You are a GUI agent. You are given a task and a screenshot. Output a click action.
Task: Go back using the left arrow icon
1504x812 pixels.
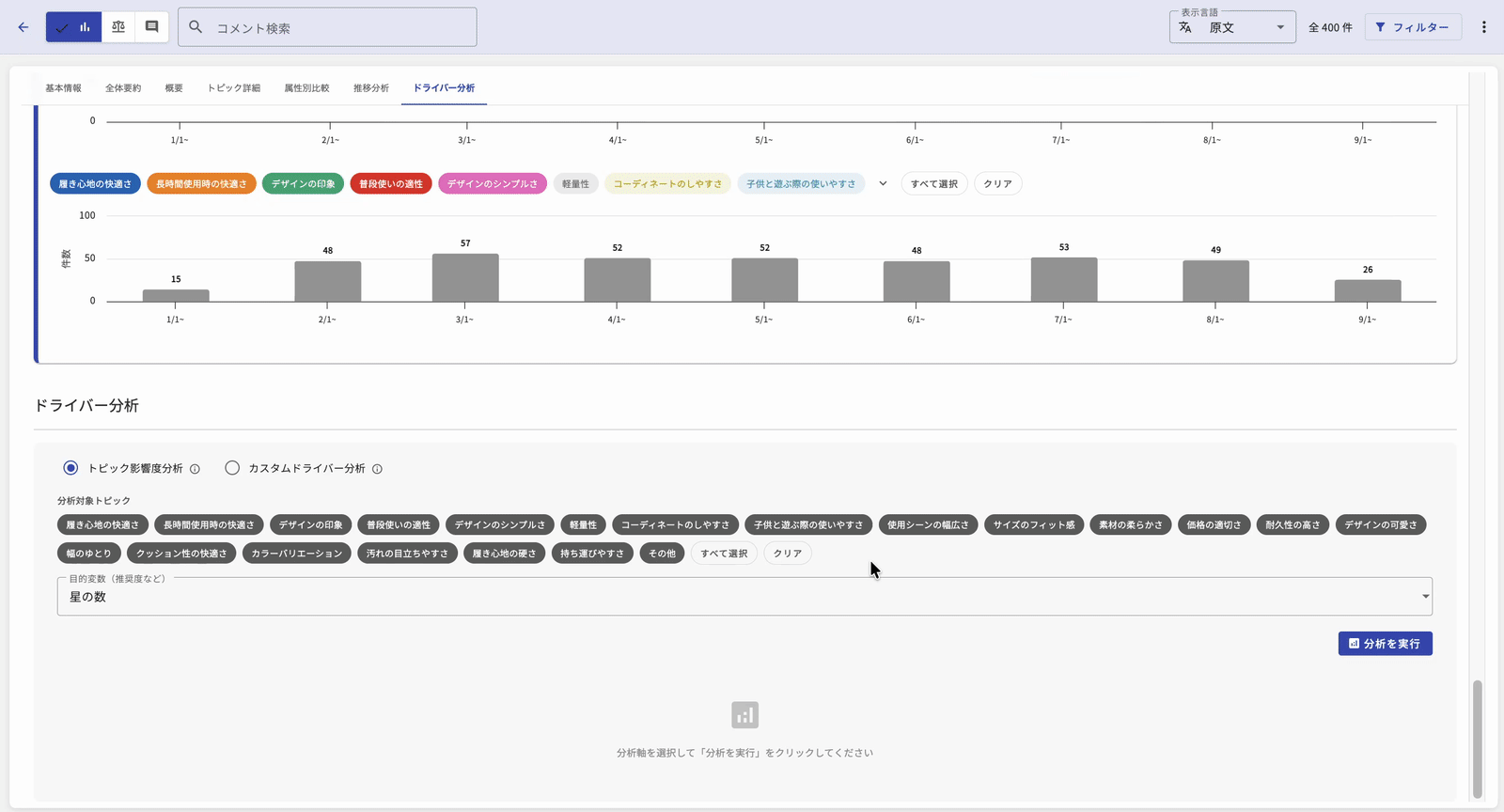point(23,27)
